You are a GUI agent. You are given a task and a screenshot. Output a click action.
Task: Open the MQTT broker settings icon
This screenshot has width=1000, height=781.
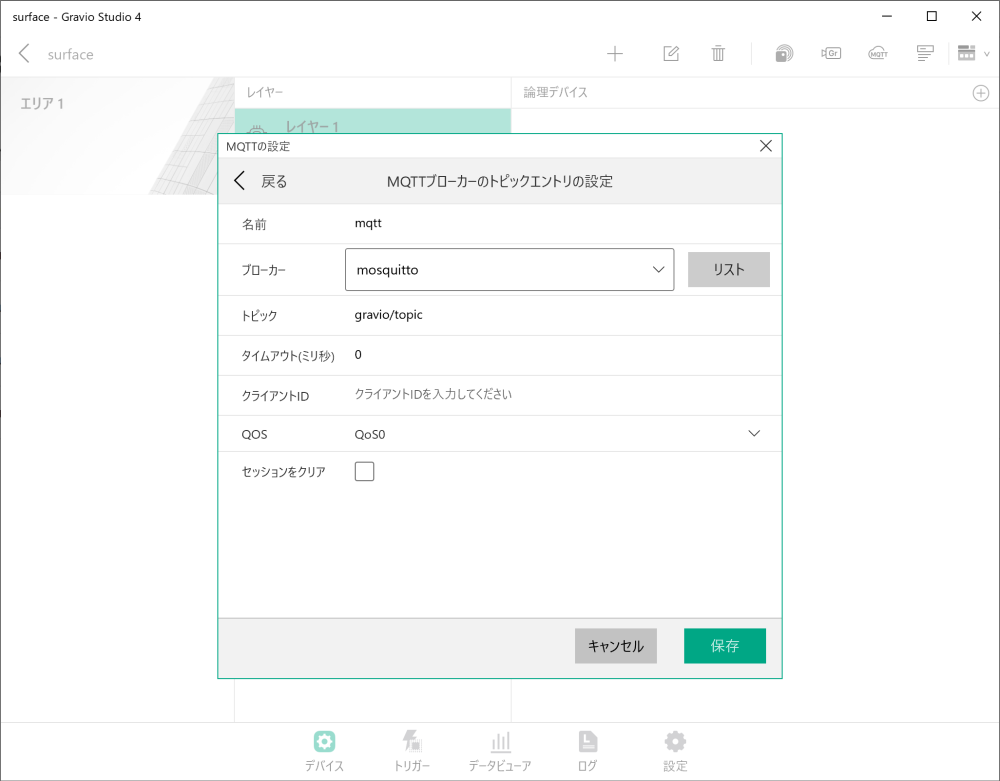[878, 52]
